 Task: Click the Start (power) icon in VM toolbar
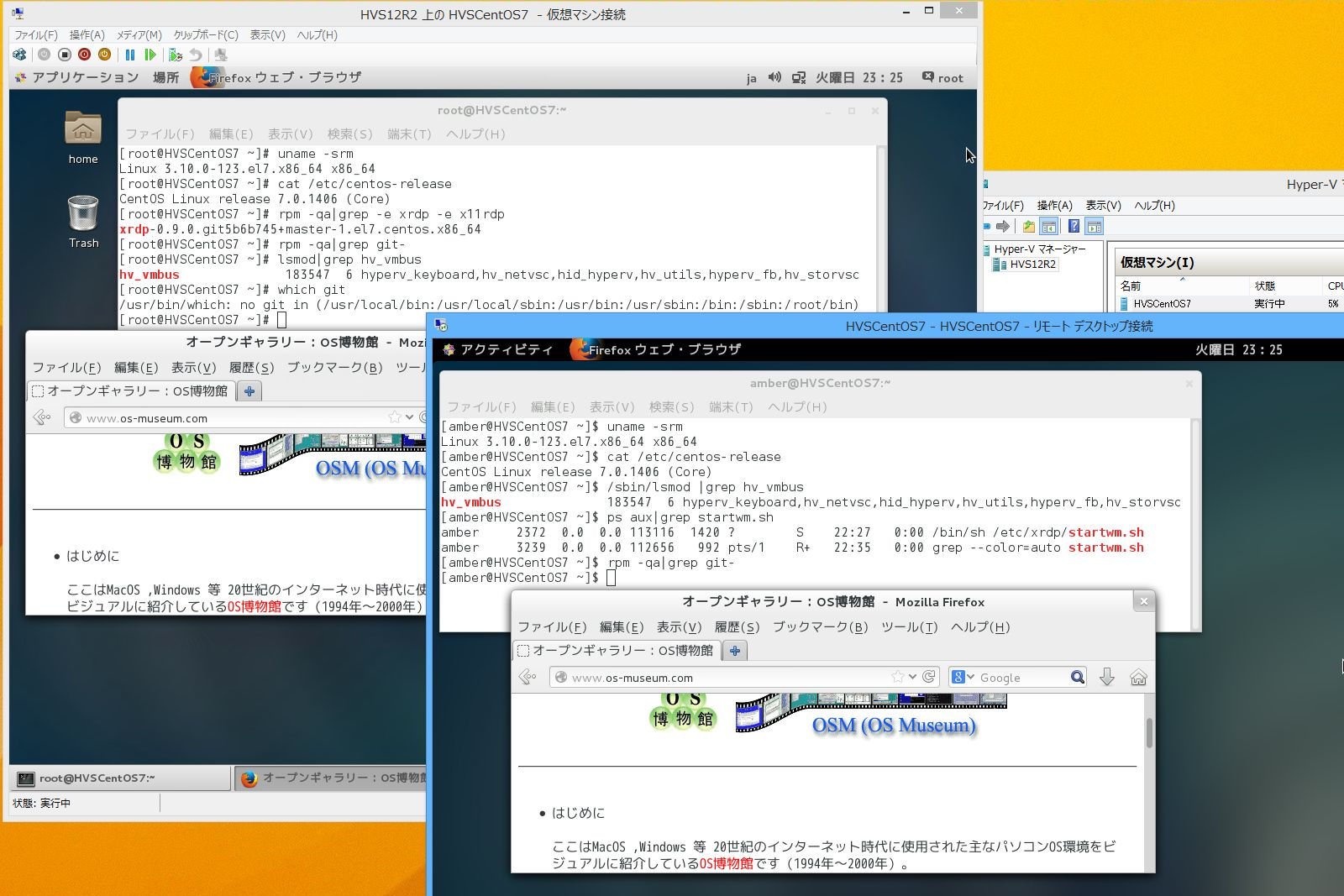(44, 55)
